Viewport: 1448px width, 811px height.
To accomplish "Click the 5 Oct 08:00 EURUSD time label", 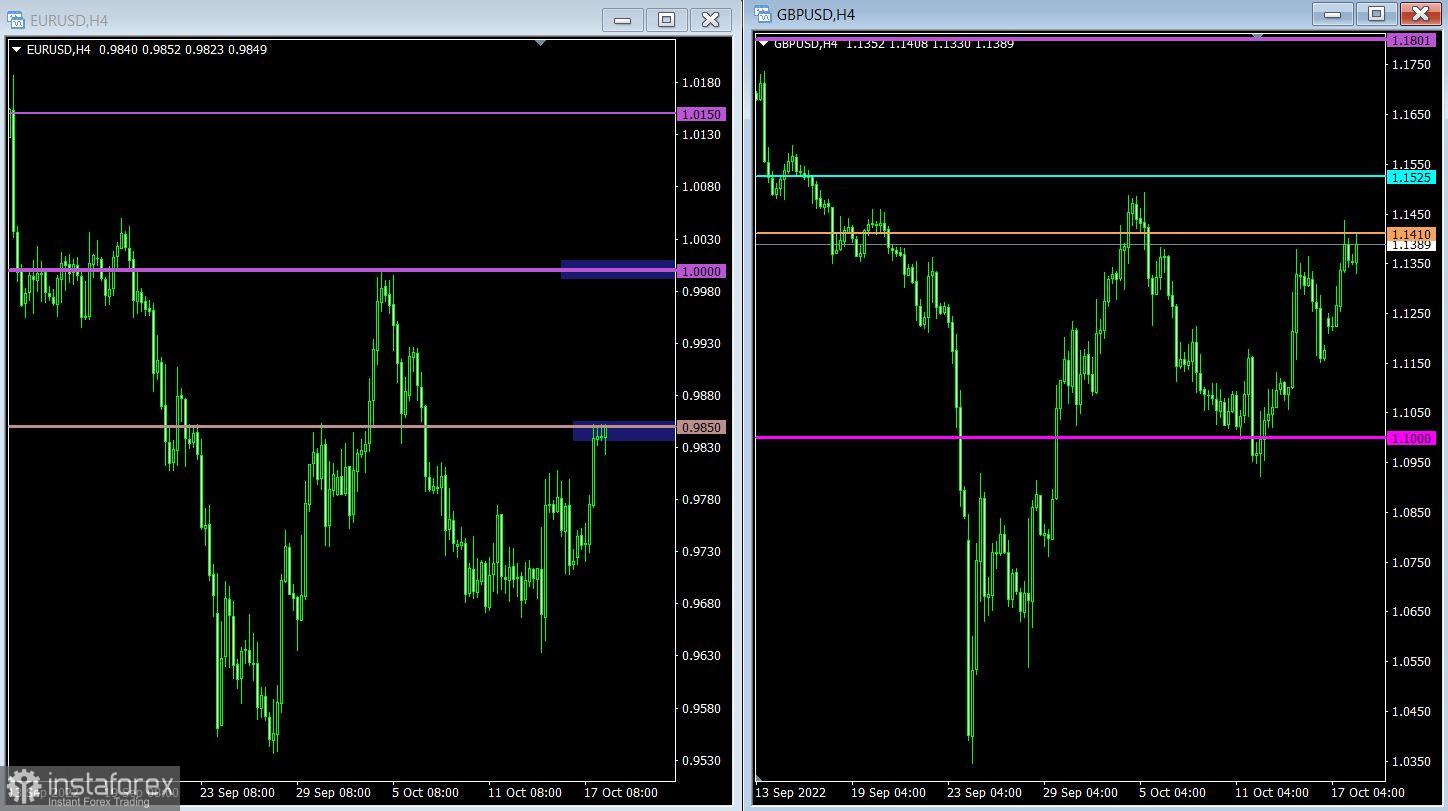I will click(x=426, y=793).
